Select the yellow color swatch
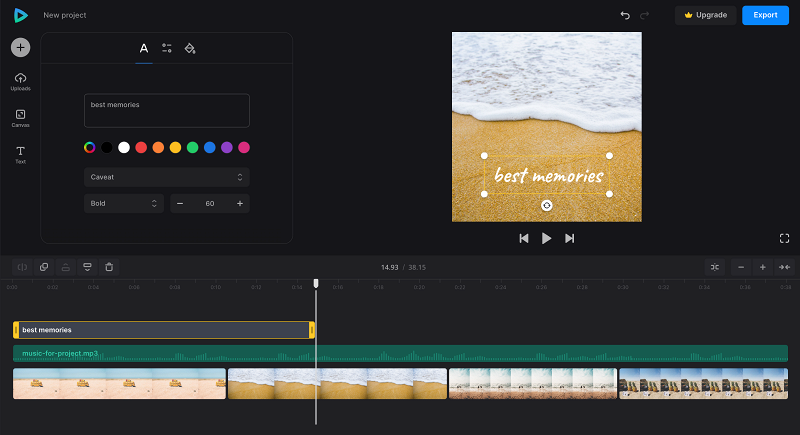 pos(176,147)
